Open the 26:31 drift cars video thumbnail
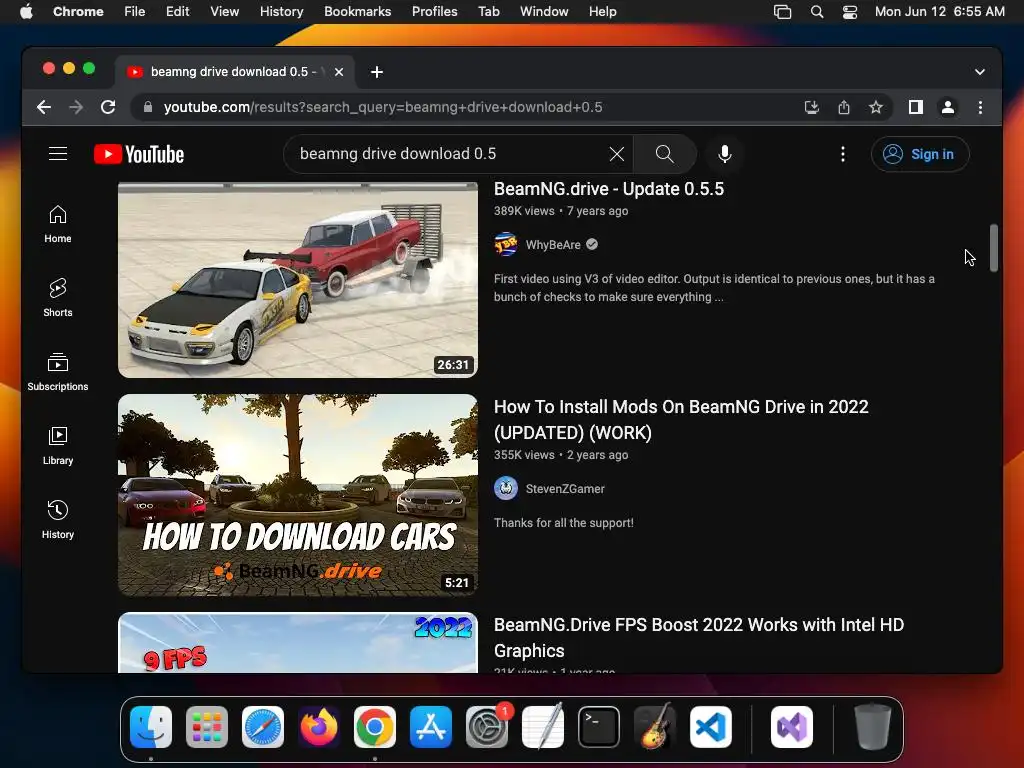Image resolution: width=1024 pixels, height=768 pixels. [298, 280]
